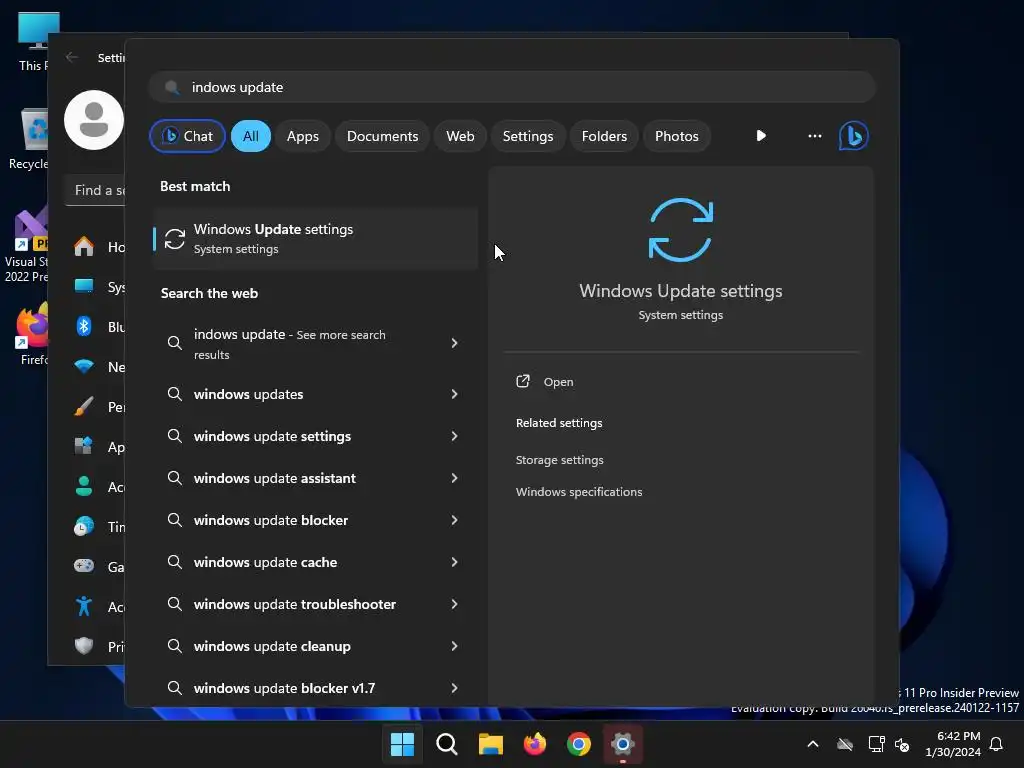The image size is (1024, 768).
Task: Click the Find a setting box in Settings
Action: coord(95,190)
